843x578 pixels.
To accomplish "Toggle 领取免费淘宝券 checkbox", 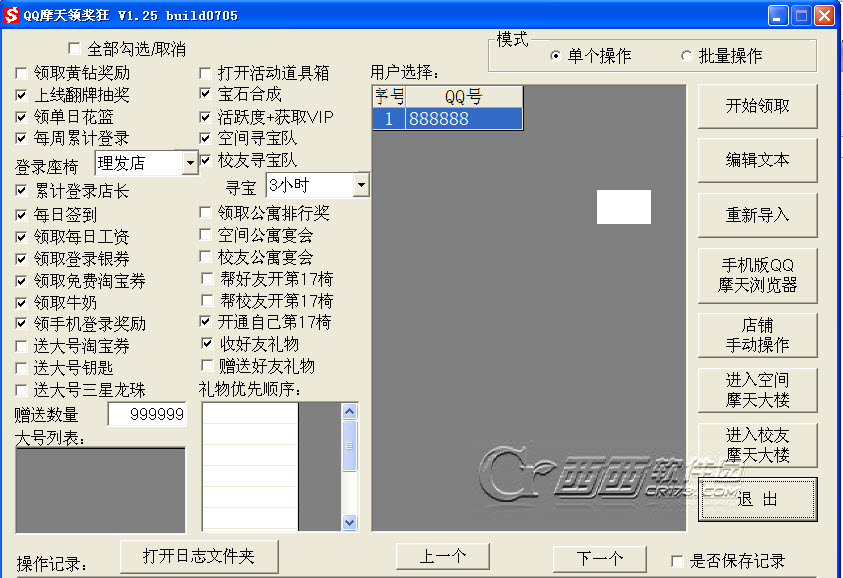I will pyautogui.click(x=22, y=281).
